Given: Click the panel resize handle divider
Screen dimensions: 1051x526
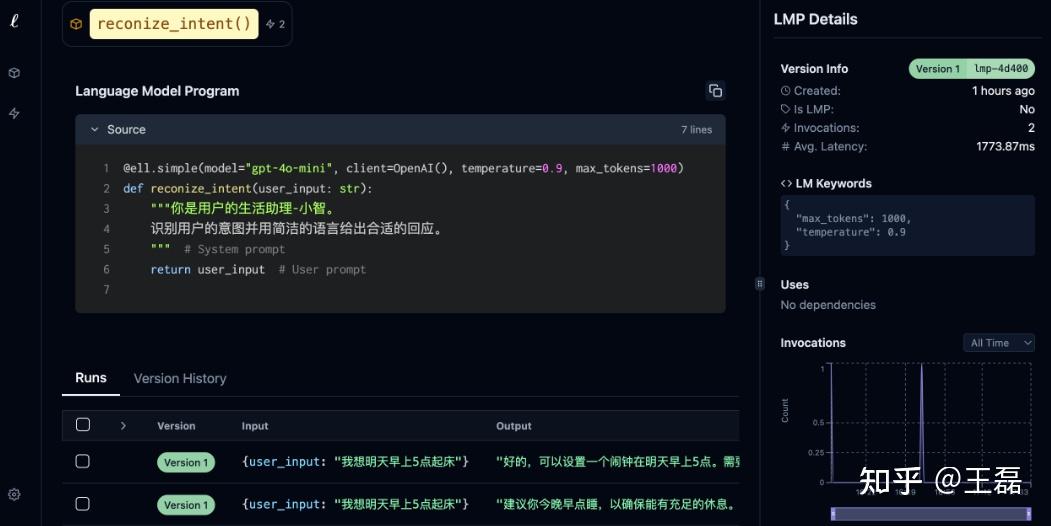Looking at the screenshot, I should 760,284.
